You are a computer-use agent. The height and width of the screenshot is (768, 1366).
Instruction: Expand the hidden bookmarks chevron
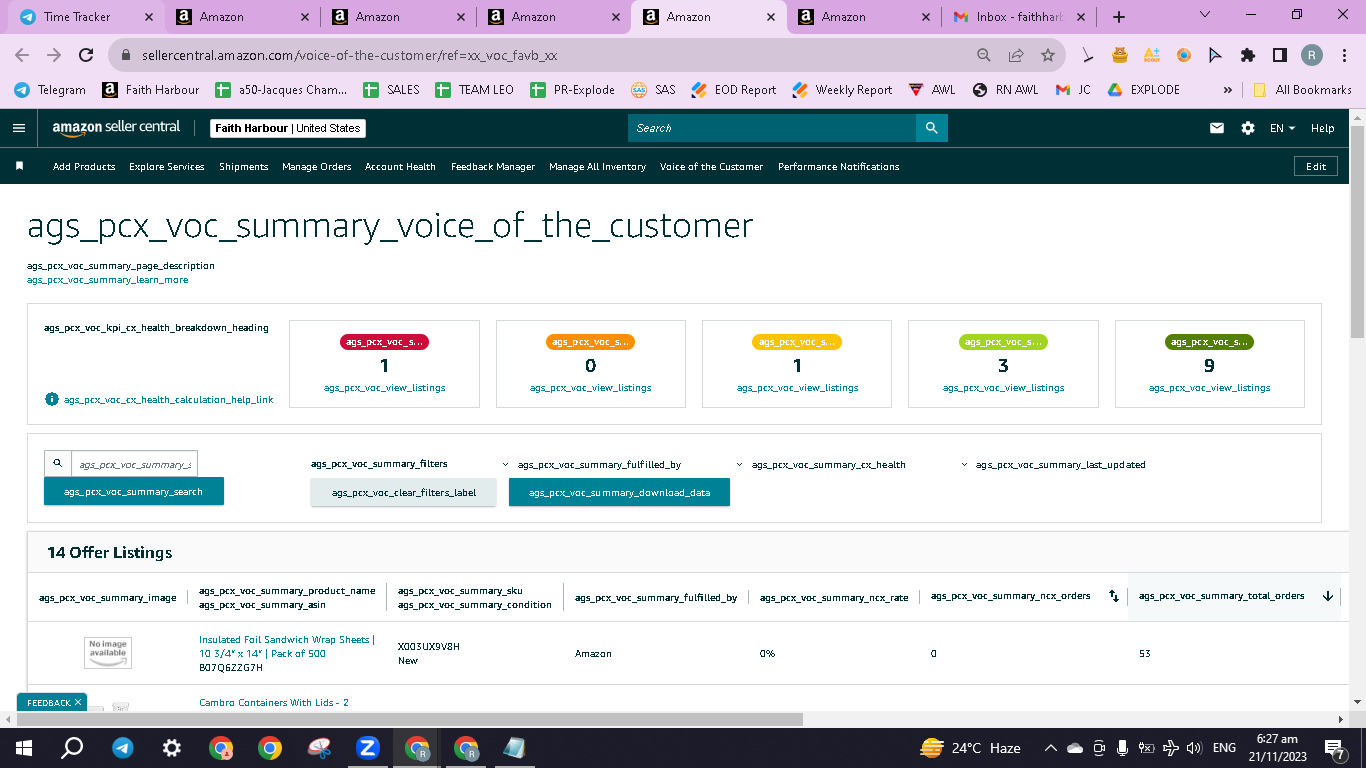1228,90
